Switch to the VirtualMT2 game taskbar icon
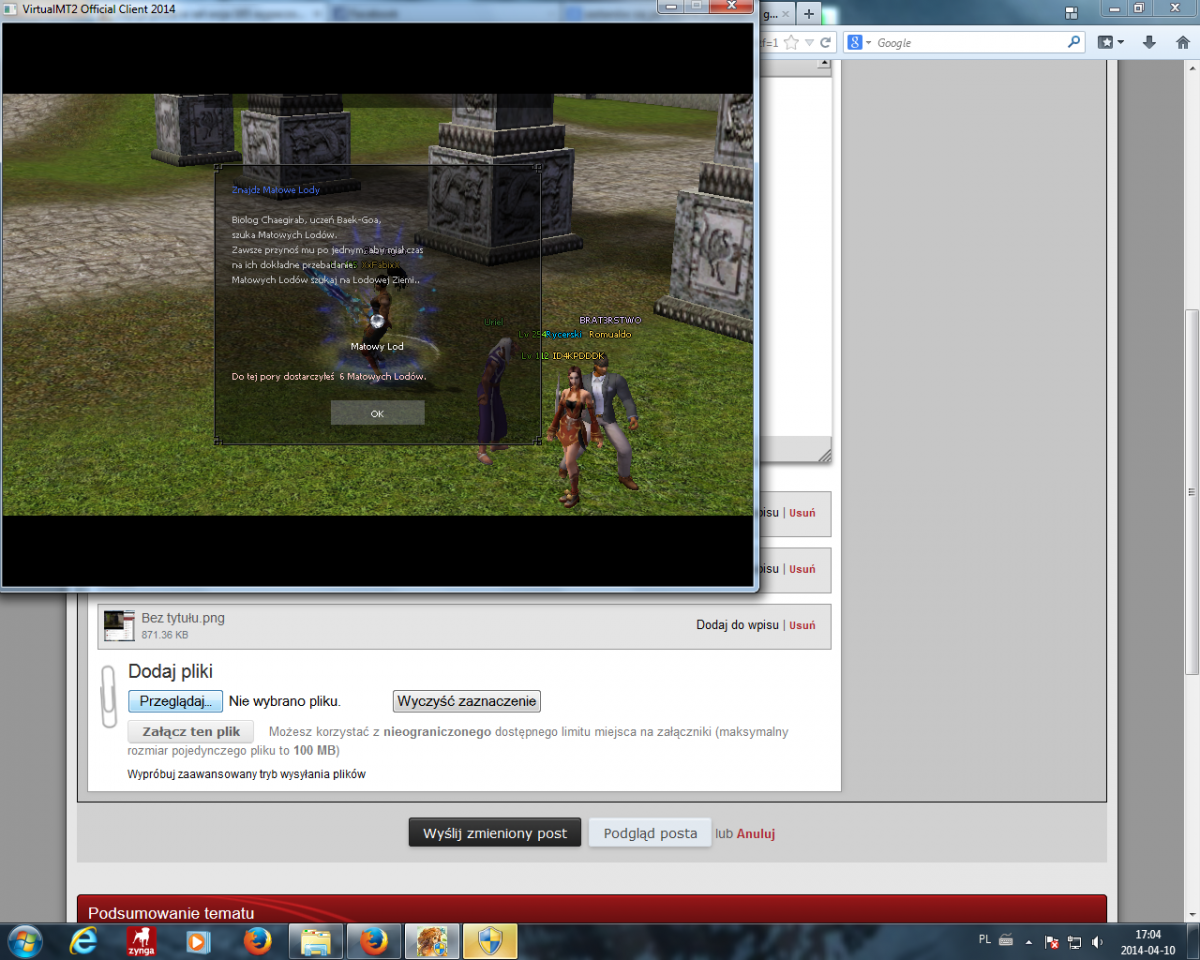 pyautogui.click(x=432, y=941)
